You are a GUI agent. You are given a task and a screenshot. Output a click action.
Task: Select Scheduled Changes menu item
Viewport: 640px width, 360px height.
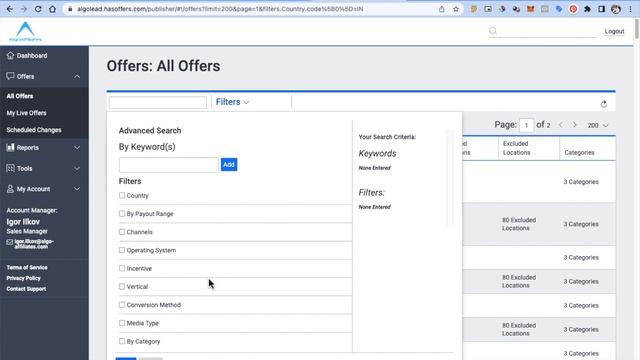(34, 130)
